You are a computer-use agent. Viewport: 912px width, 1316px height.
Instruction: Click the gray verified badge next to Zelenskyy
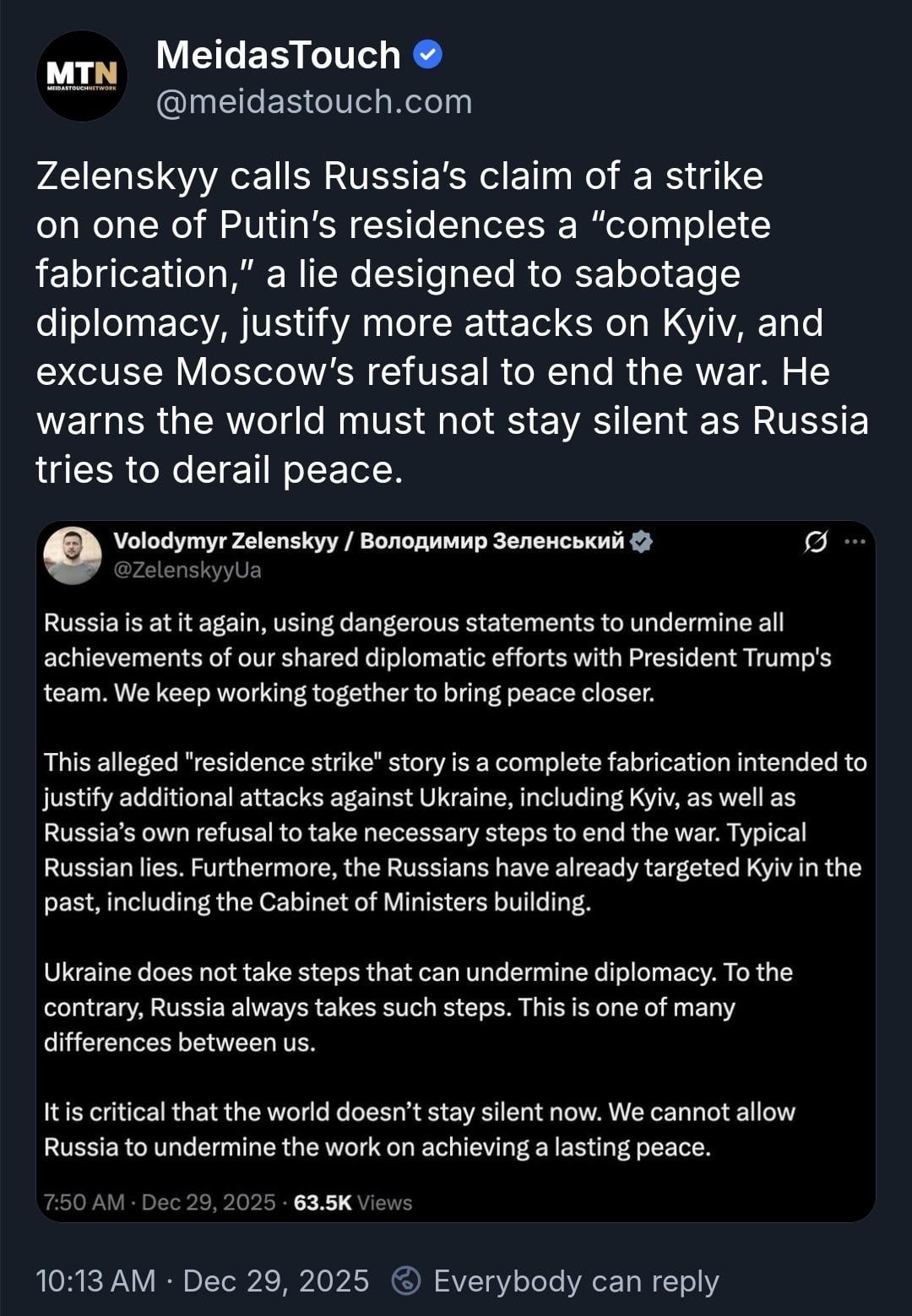[642, 542]
